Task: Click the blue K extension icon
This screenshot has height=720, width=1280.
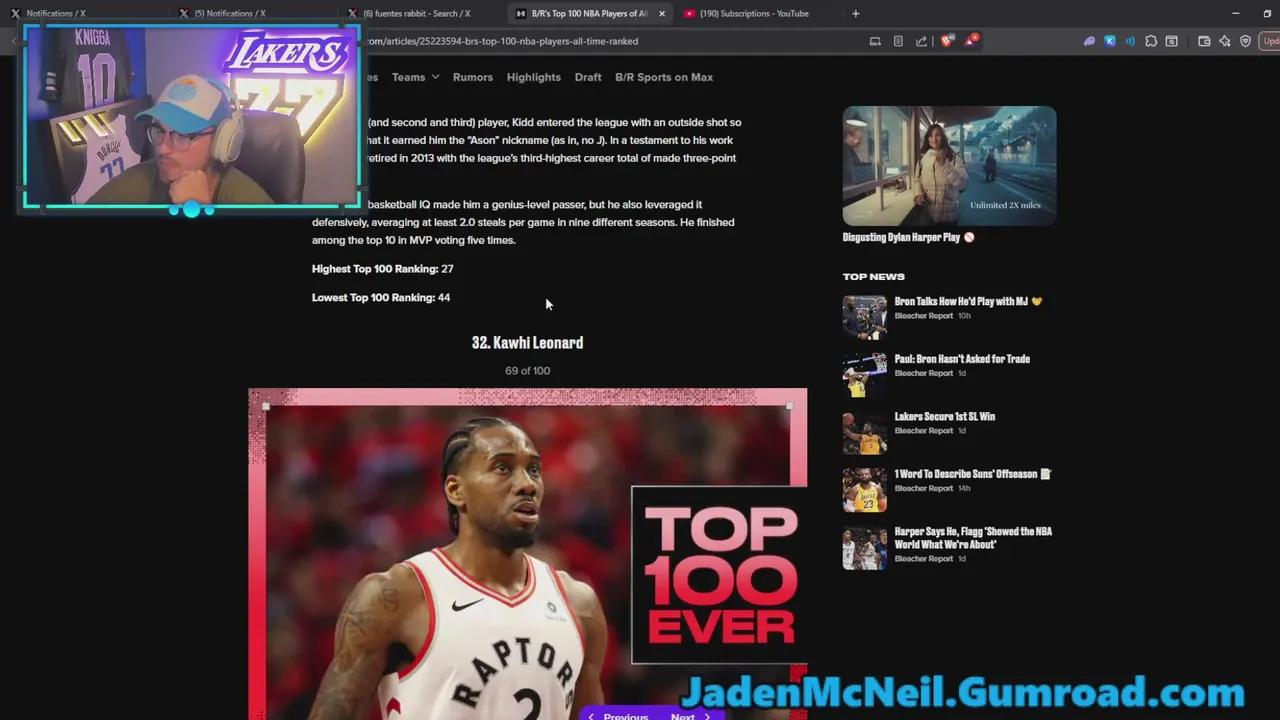Action: 1110,41
